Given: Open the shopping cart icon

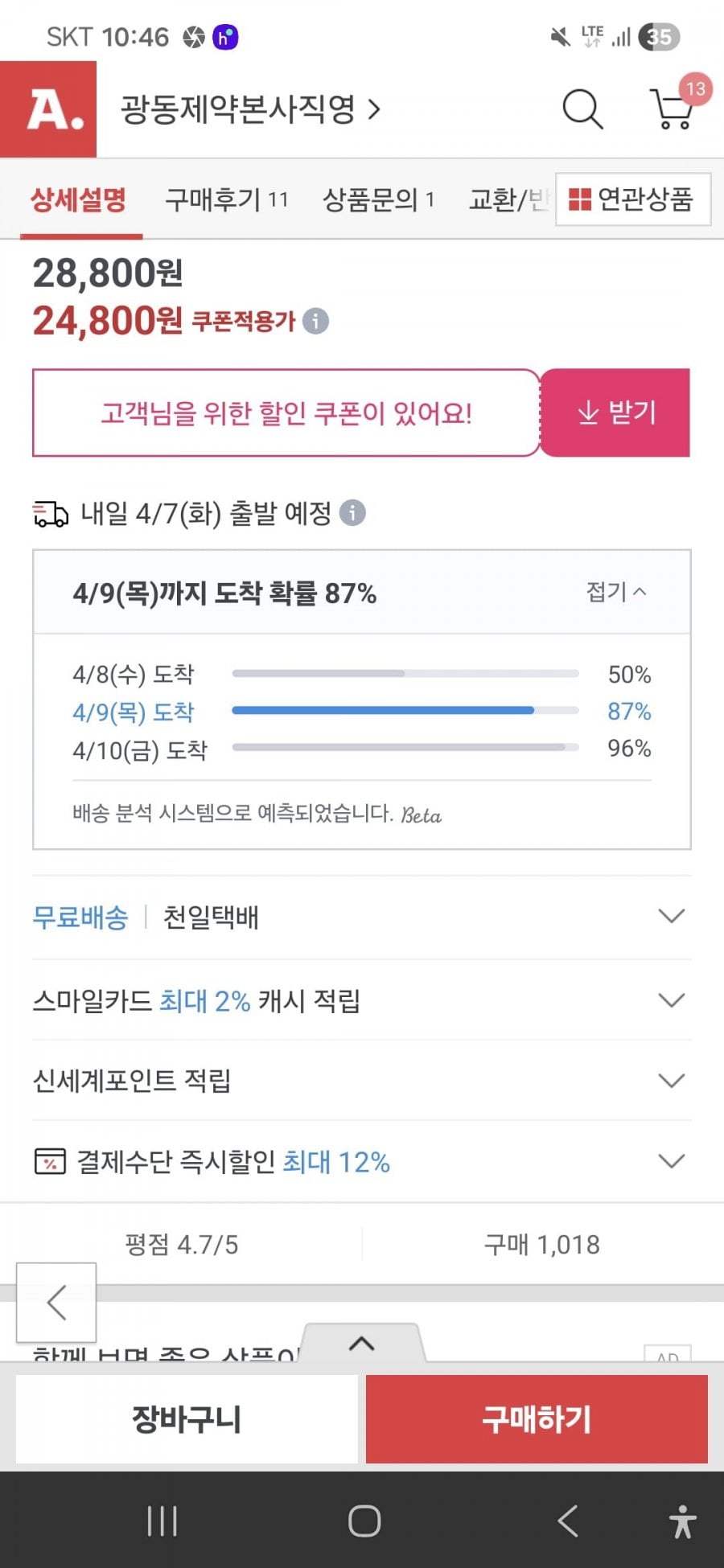Looking at the screenshot, I should pos(673,109).
